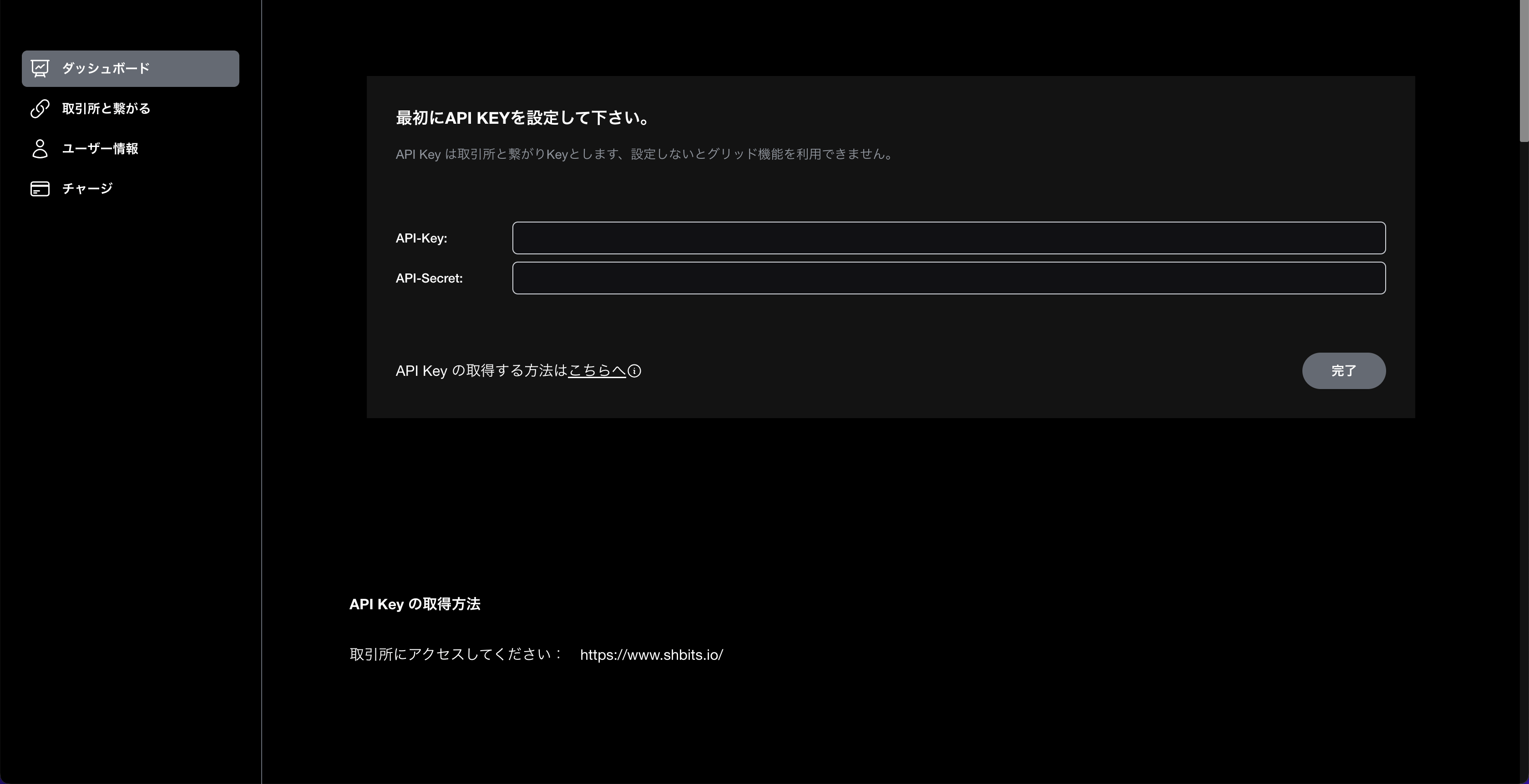Viewport: 1529px width, 784px height.
Task: Click the info icon next to こちらへ
Action: coord(634,371)
